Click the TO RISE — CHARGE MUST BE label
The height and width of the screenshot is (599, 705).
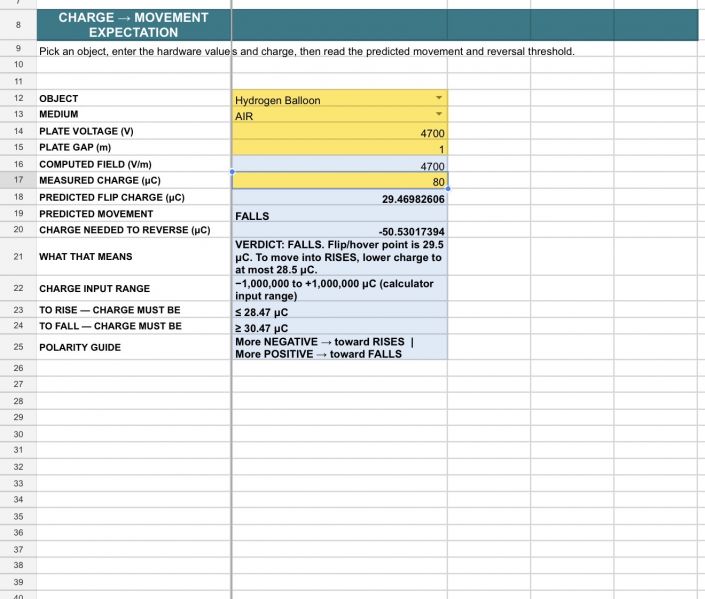point(110,310)
